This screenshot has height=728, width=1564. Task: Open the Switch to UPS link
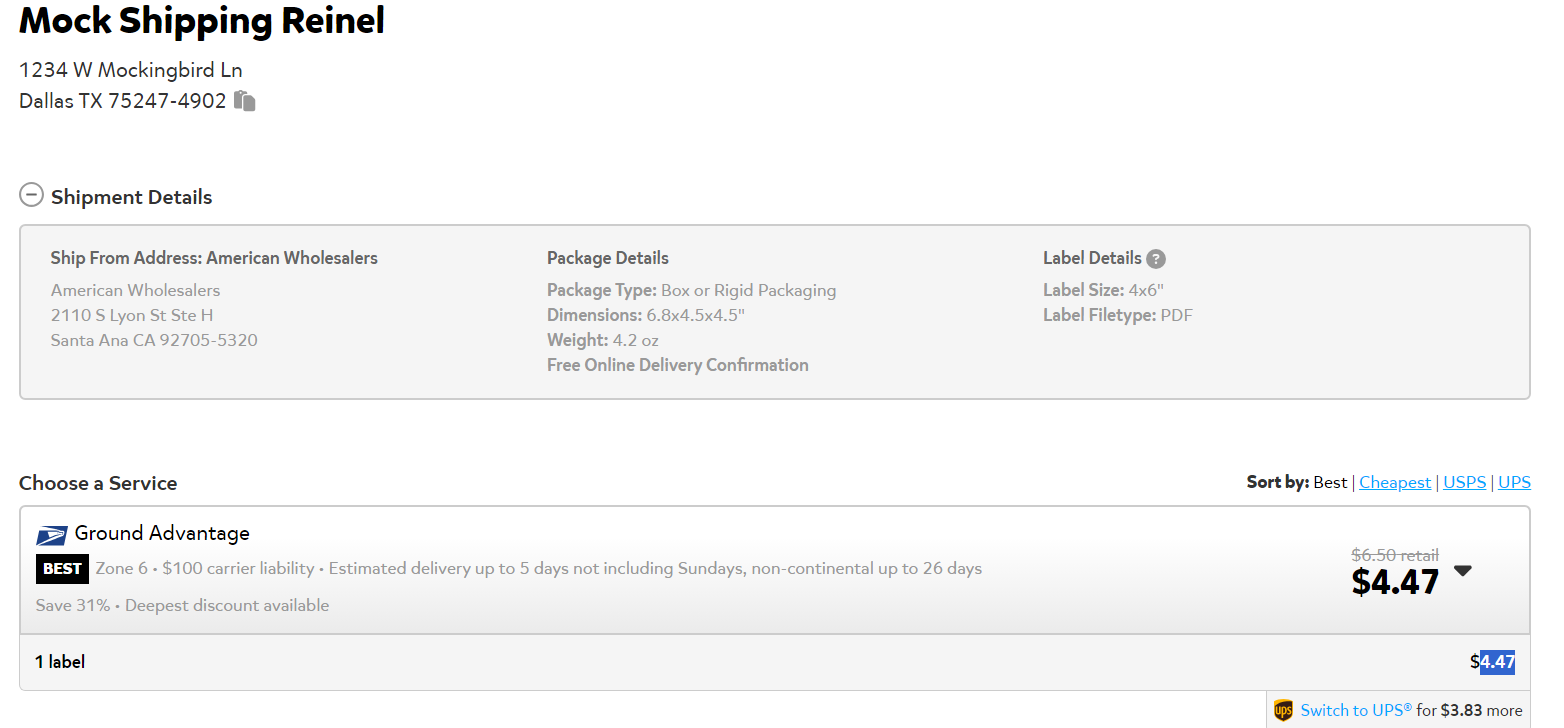1356,711
